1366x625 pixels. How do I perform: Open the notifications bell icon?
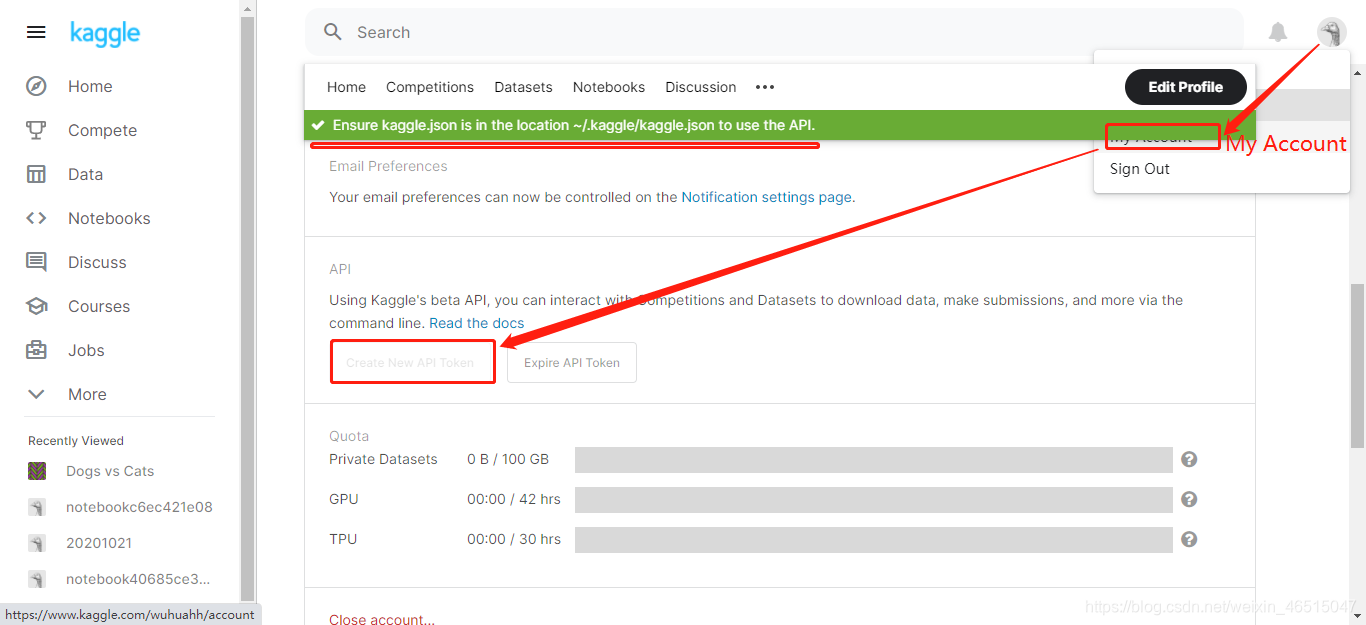(x=1278, y=32)
